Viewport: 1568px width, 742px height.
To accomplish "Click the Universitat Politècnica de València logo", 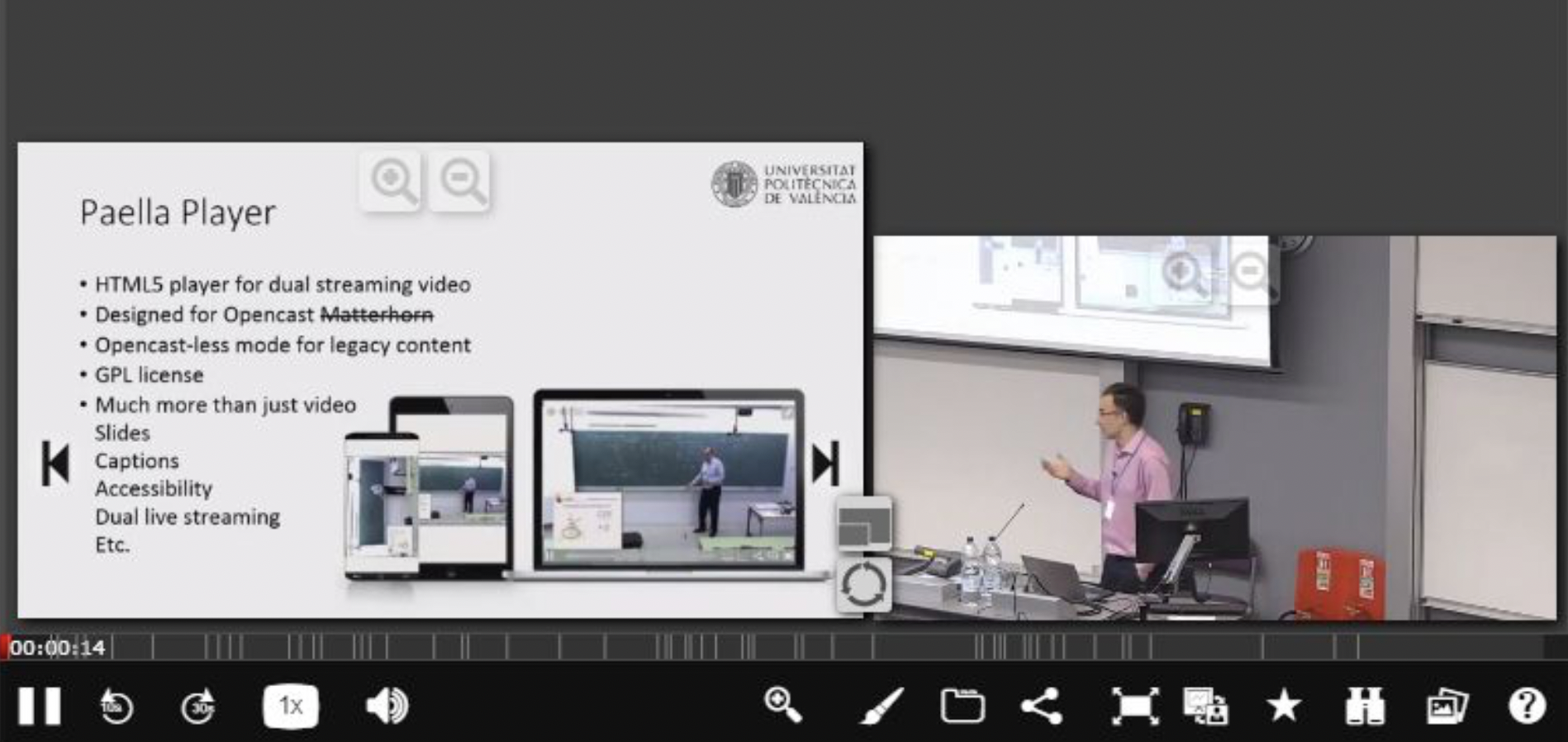I will (x=783, y=183).
